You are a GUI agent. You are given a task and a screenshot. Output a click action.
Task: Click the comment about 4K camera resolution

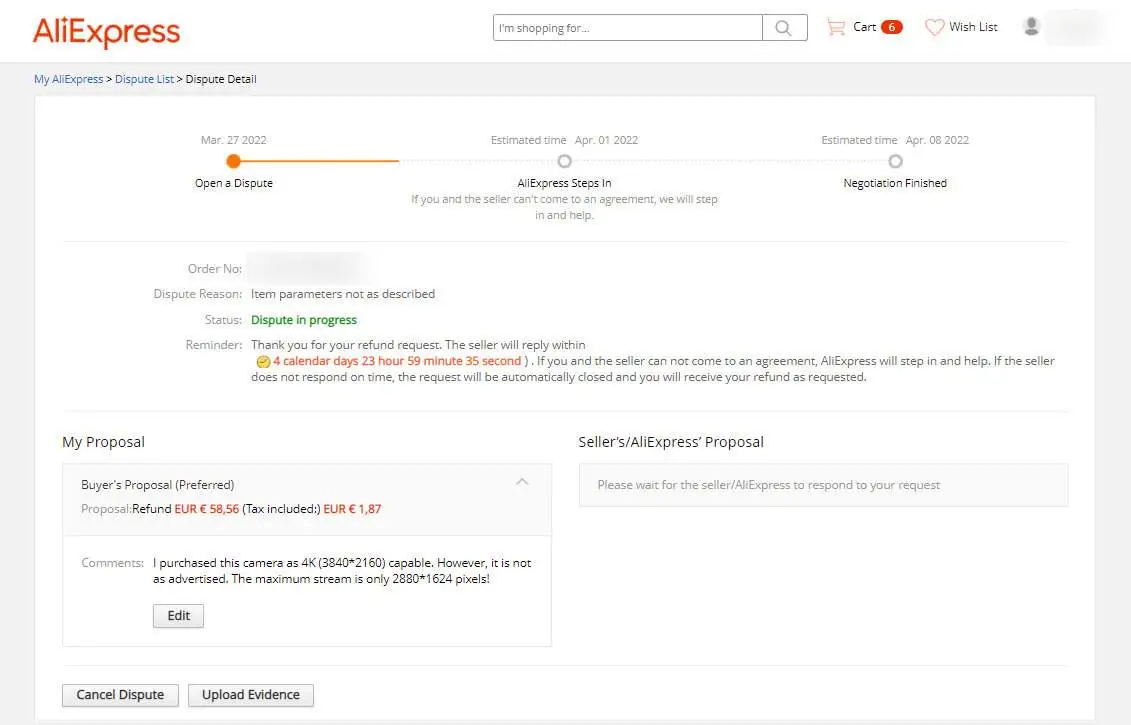pos(342,571)
